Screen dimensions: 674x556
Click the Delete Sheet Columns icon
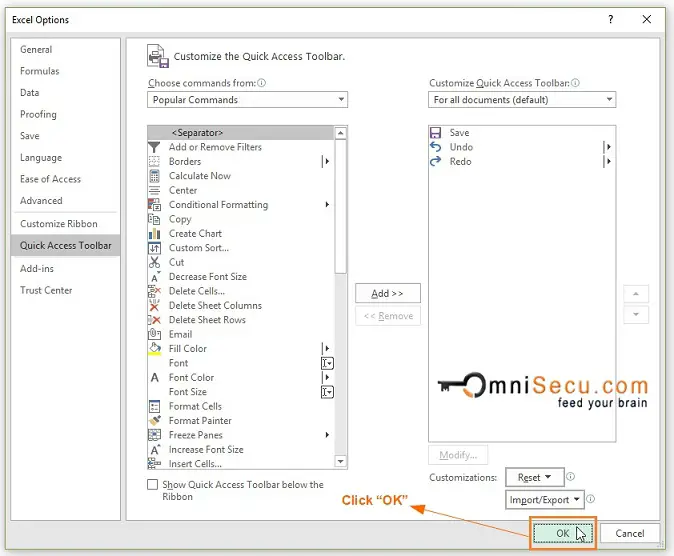(154, 306)
